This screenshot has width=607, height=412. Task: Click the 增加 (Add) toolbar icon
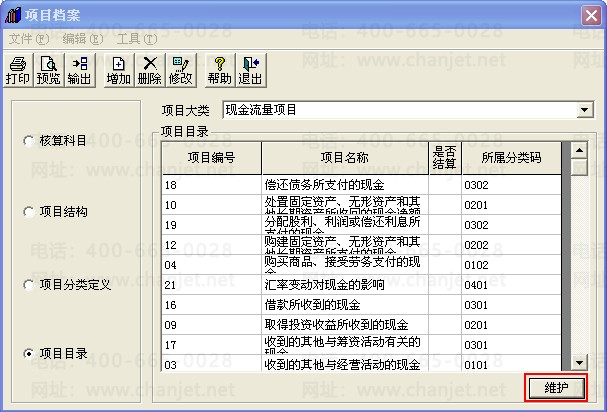pos(118,70)
